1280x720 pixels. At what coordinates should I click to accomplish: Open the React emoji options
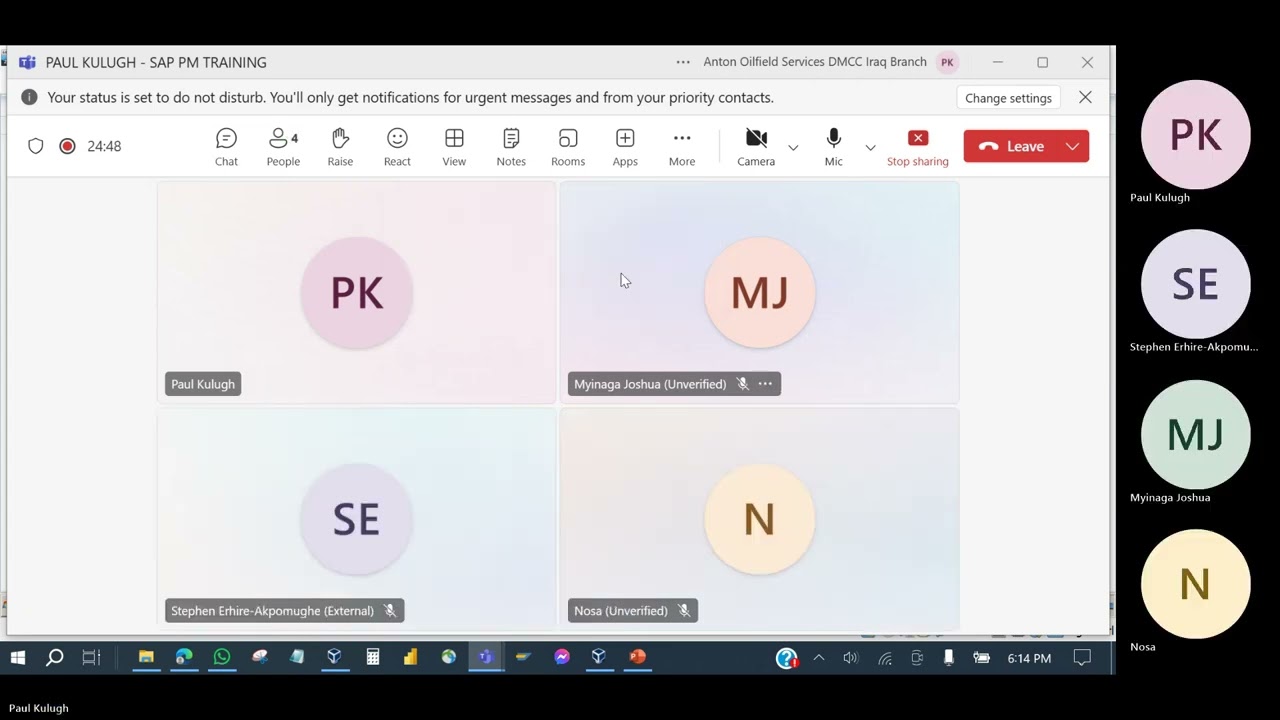397,147
